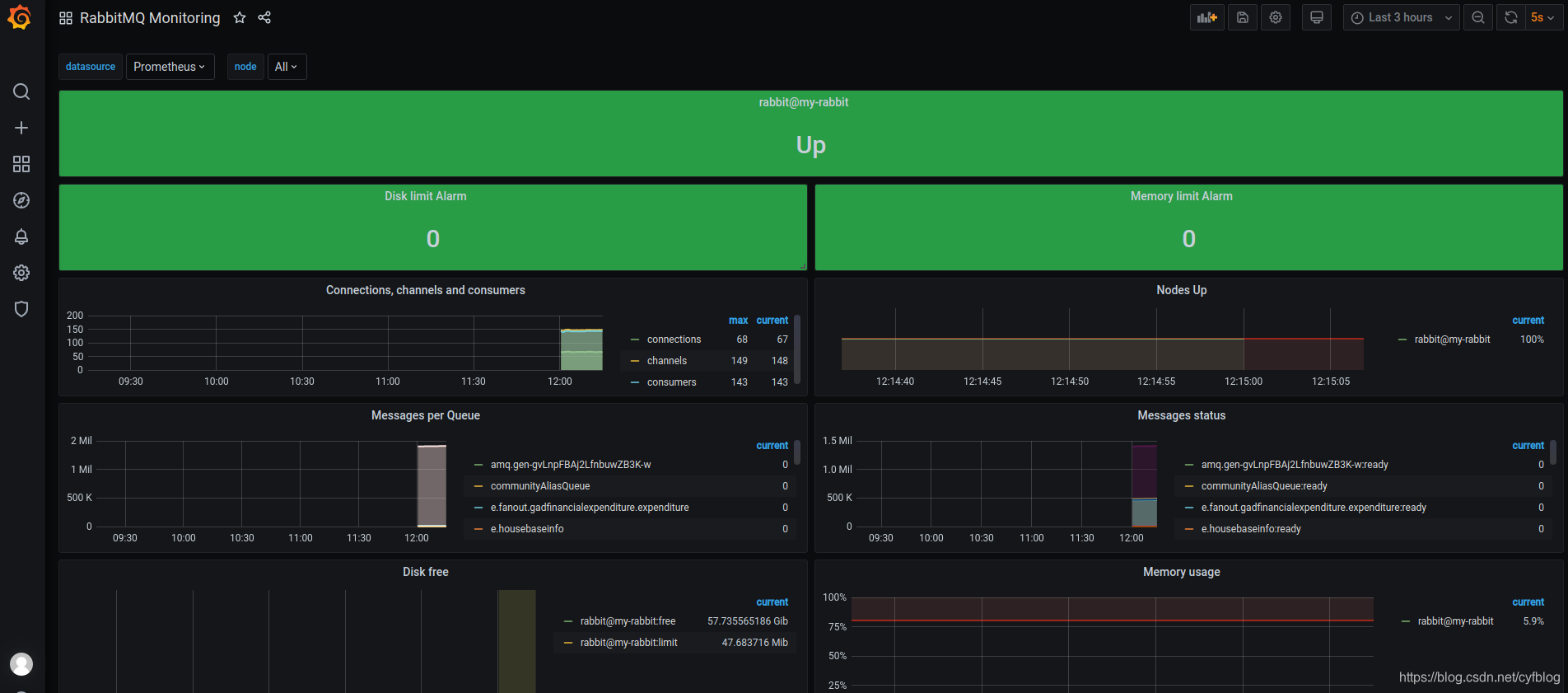Screen dimensions: 1568x693
Task: Toggle e.housebaseinfo series in Messages per Queue
Action: tap(527, 529)
